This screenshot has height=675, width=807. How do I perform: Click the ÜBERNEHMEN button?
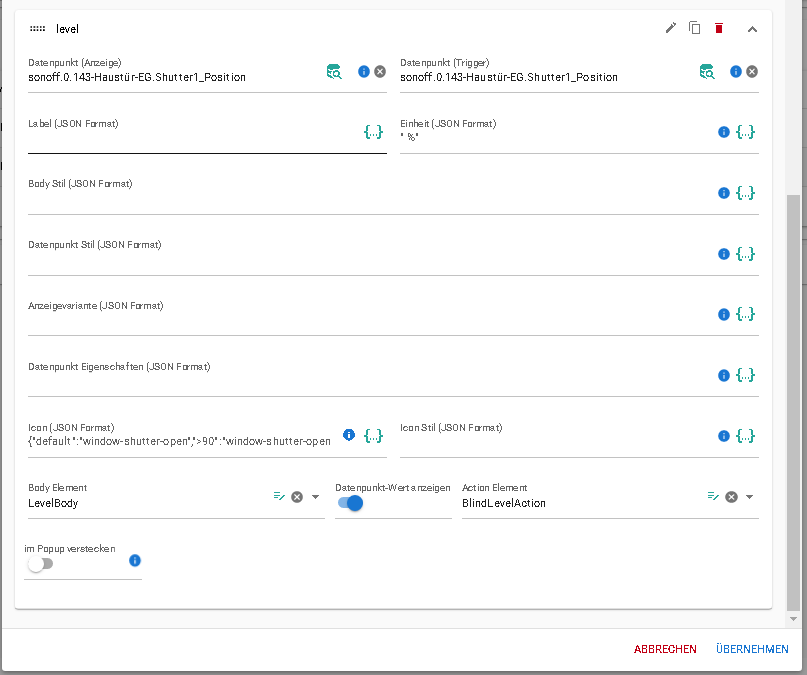752,649
